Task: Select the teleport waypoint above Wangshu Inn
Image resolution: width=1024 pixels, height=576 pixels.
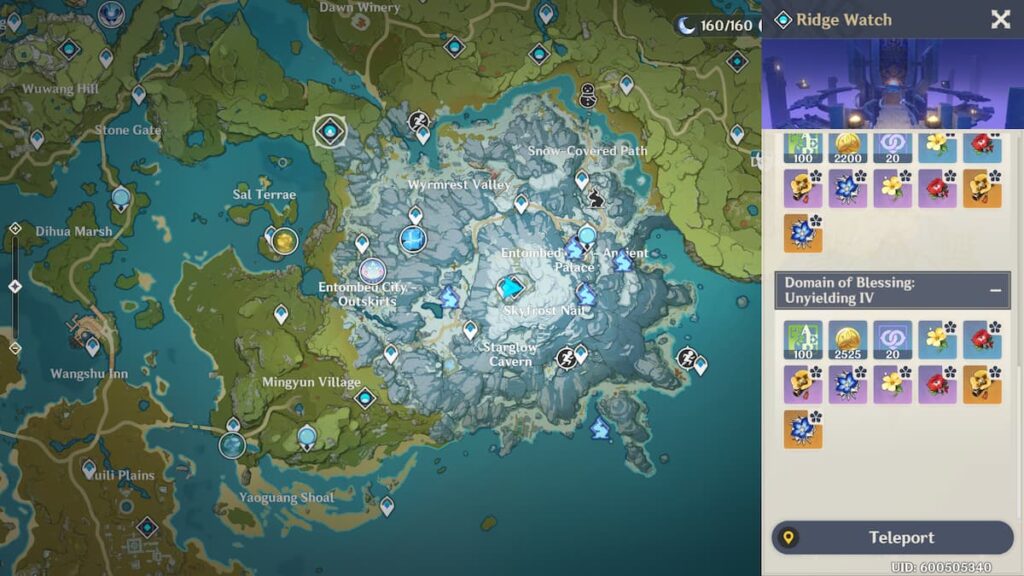Action: point(92,346)
